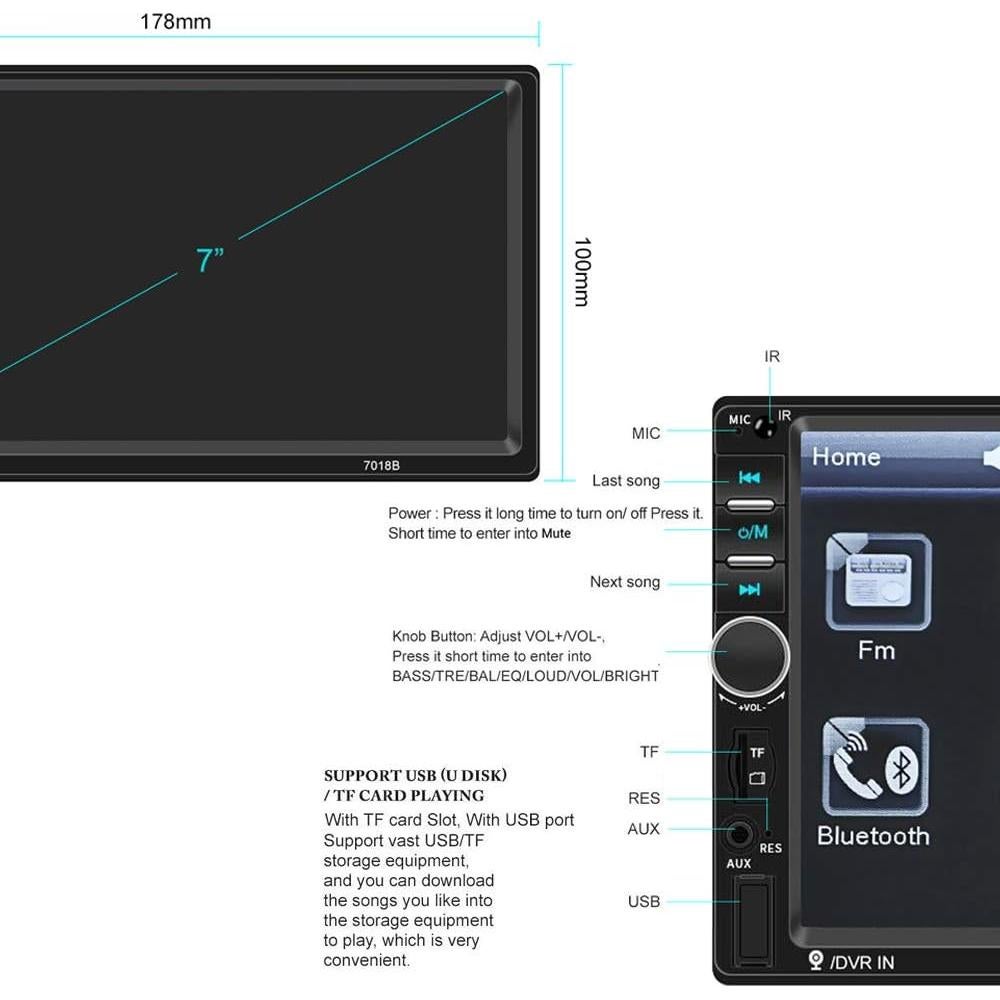Click the 7" diagonal size label

coord(210,260)
